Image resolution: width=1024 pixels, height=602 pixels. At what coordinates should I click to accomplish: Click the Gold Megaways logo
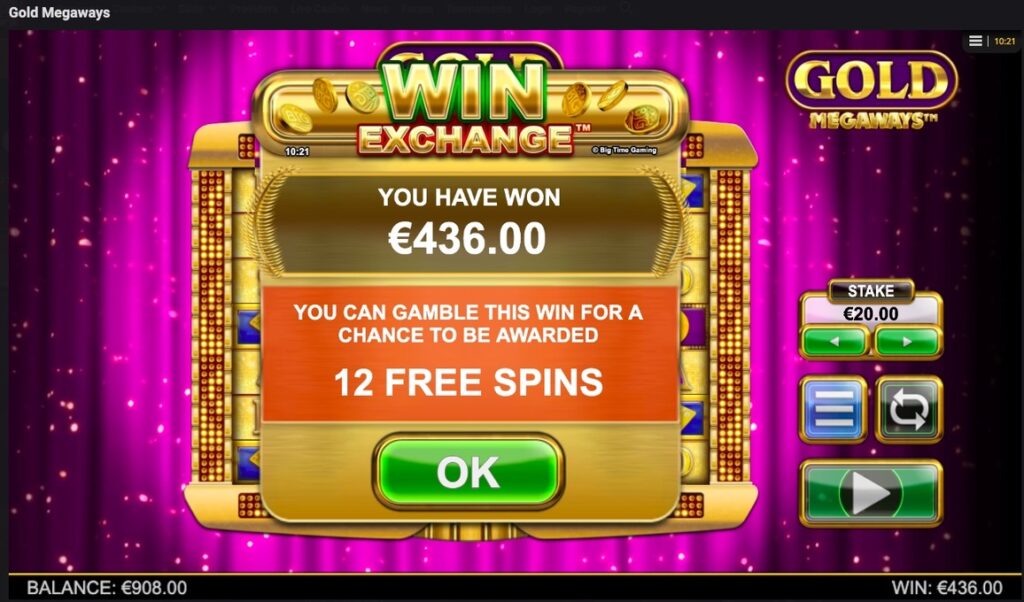[872, 90]
